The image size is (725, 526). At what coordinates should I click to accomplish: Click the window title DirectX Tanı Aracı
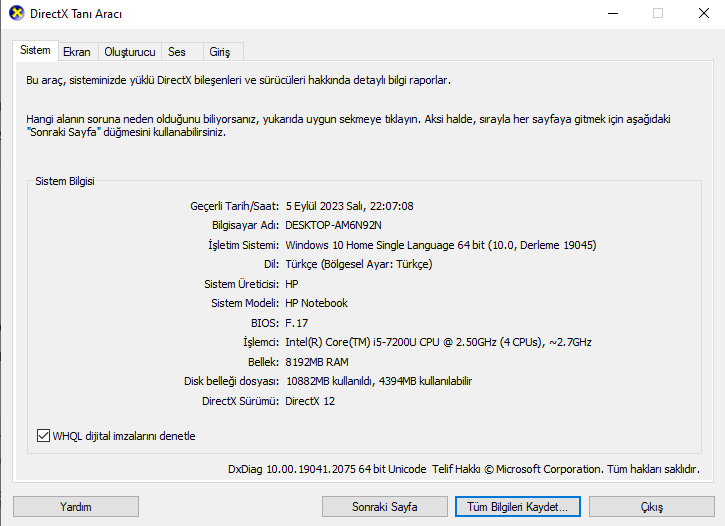tap(76, 14)
